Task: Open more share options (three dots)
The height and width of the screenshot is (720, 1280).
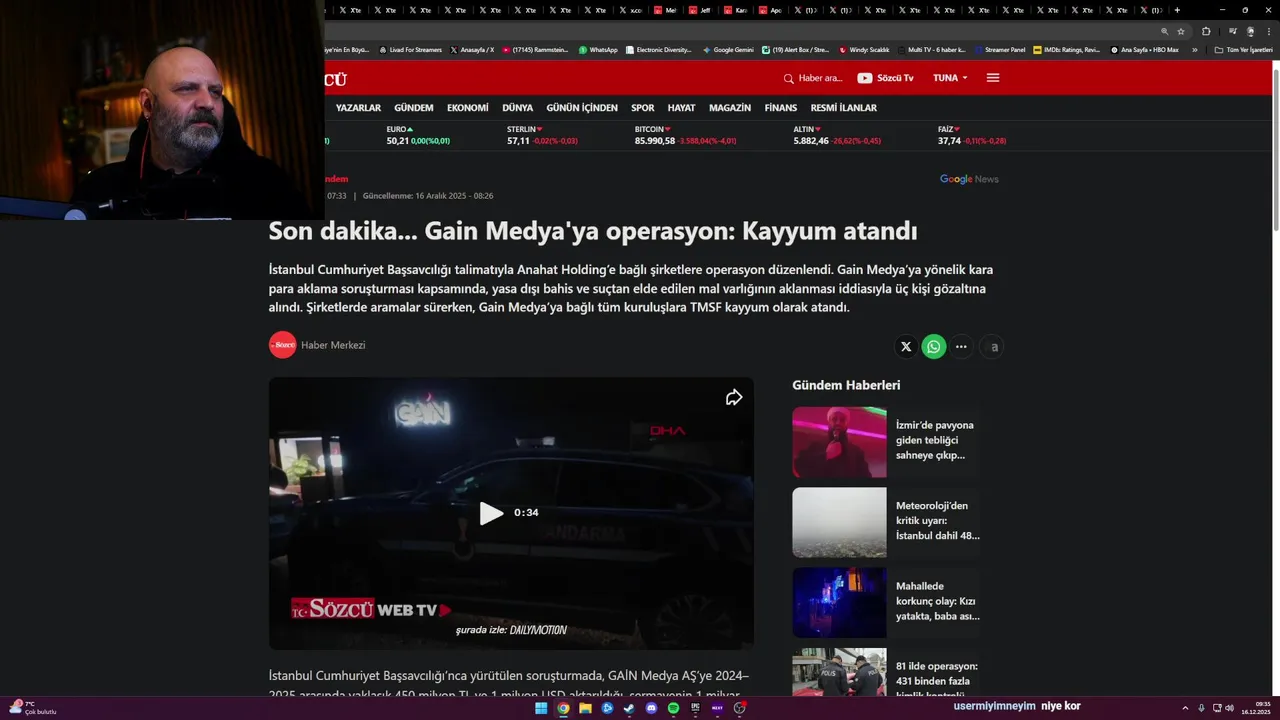Action: pos(961,347)
